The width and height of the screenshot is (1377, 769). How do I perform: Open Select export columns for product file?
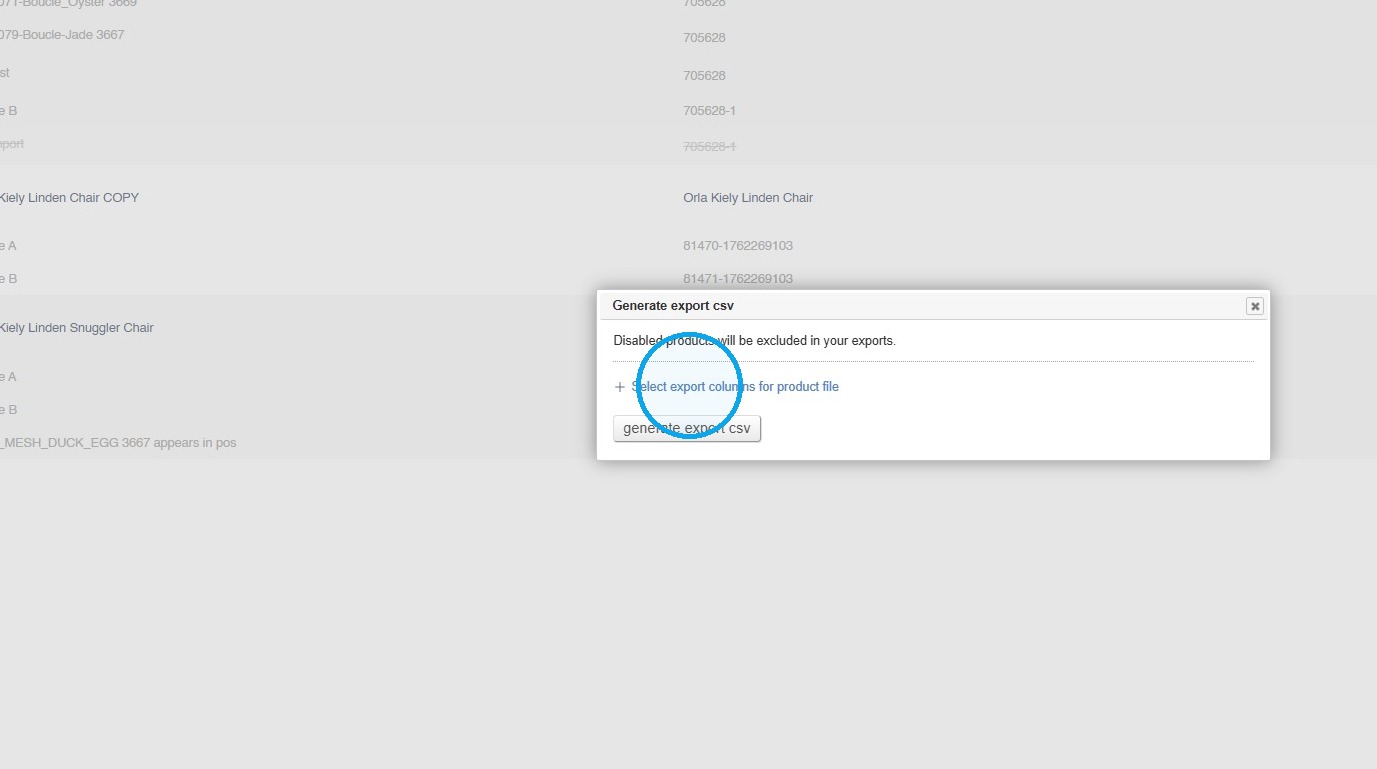click(x=735, y=387)
